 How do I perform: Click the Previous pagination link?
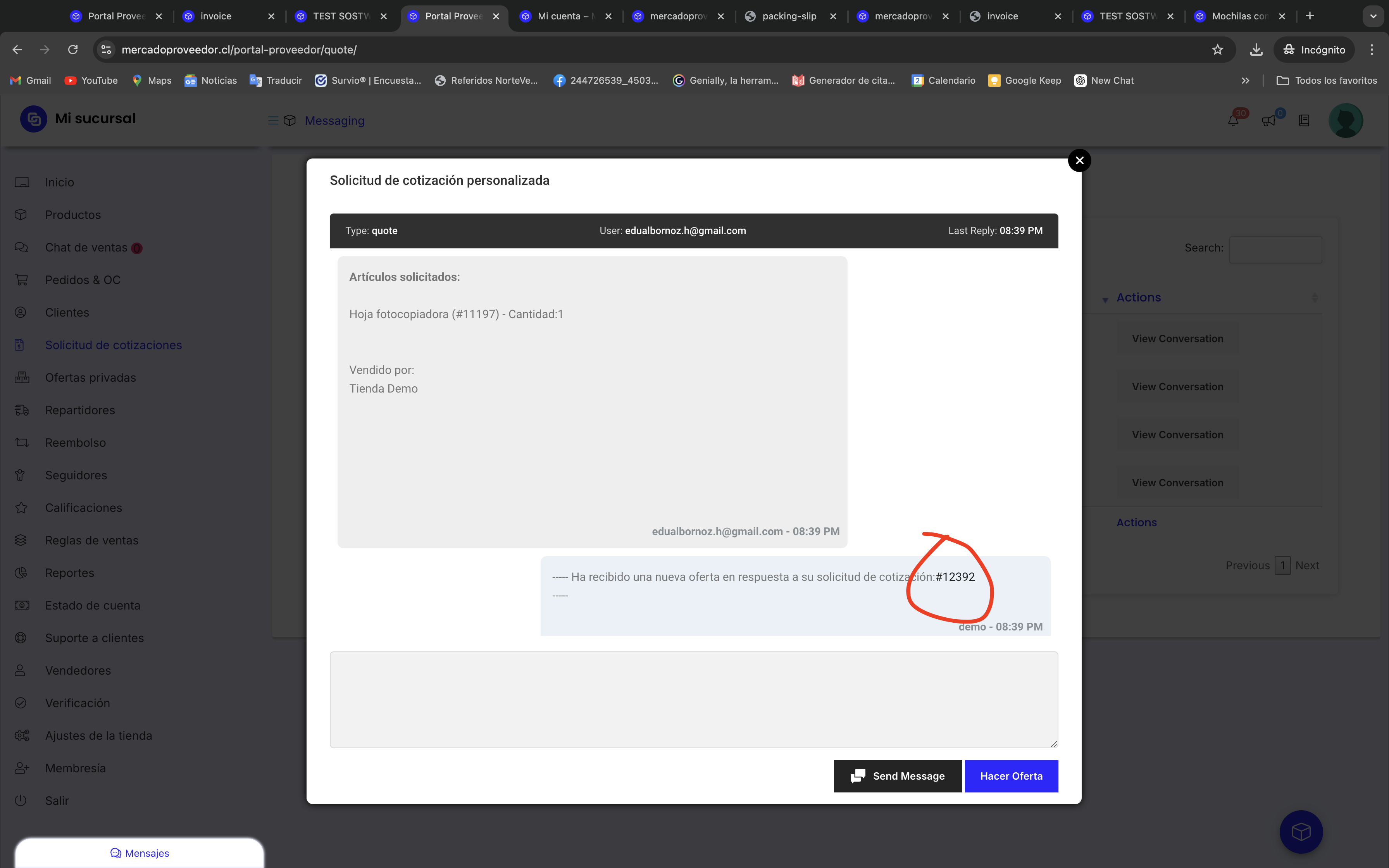point(1248,565)
